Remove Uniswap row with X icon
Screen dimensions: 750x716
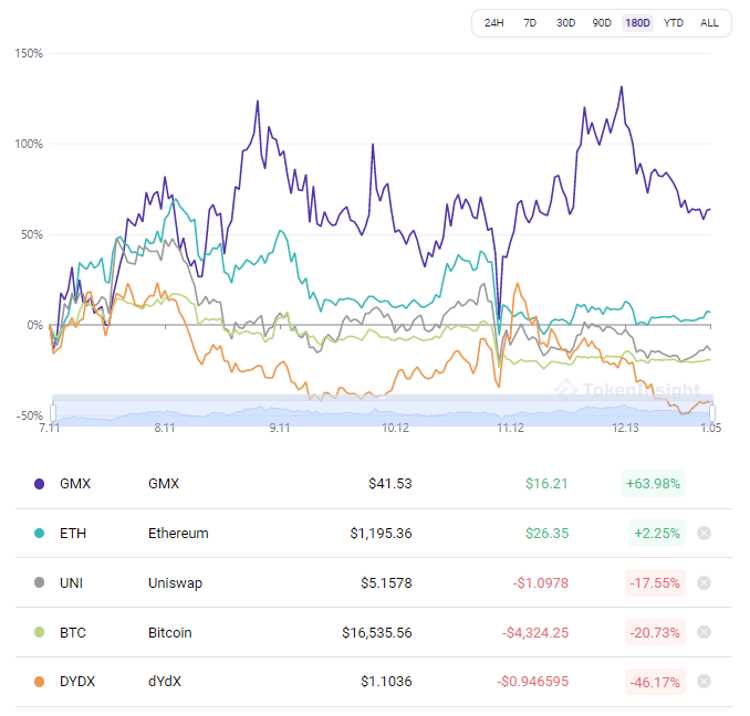(704, 582)
